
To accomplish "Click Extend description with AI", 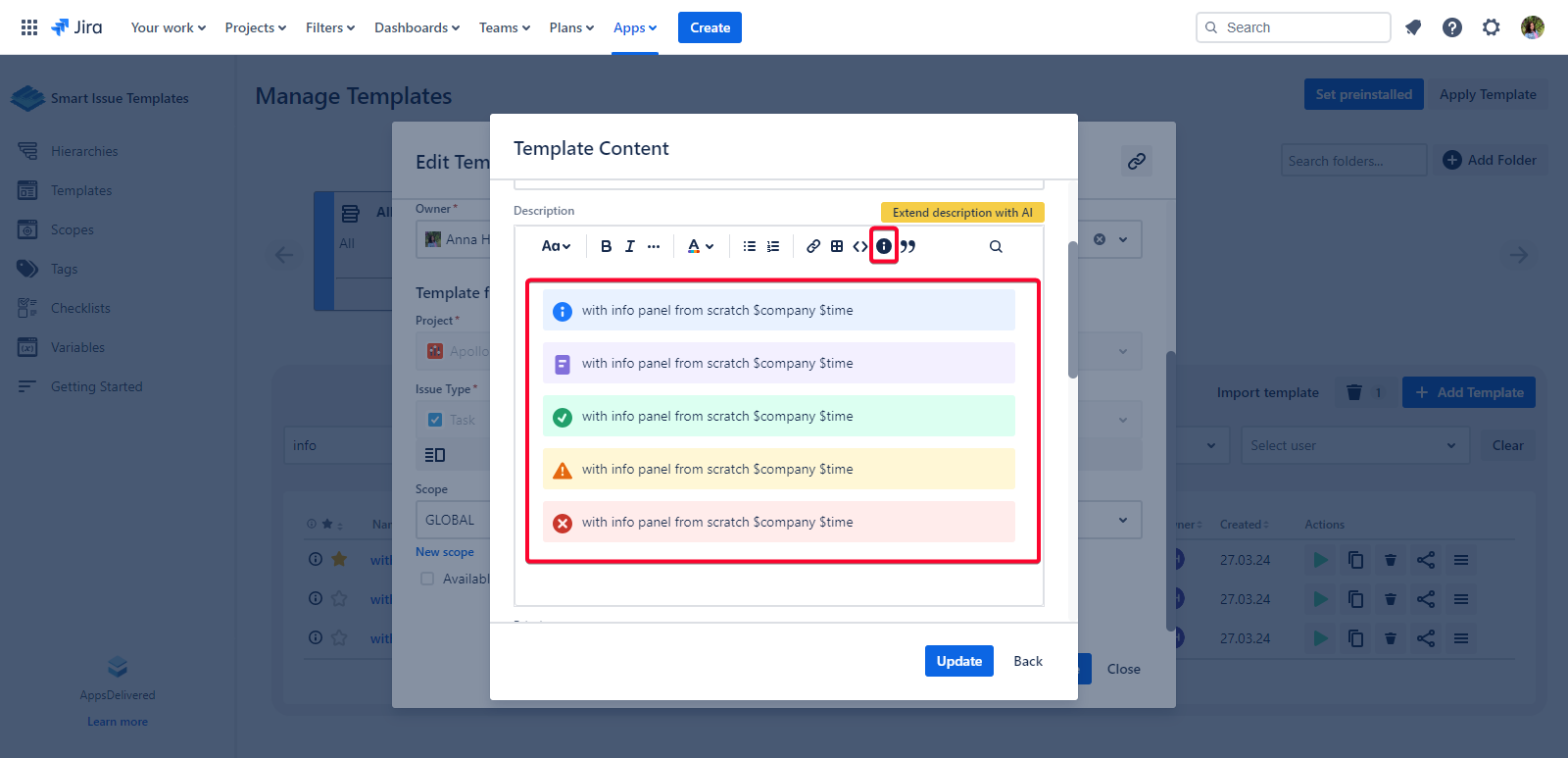I will pyautogui.click(x=962, y=213).
